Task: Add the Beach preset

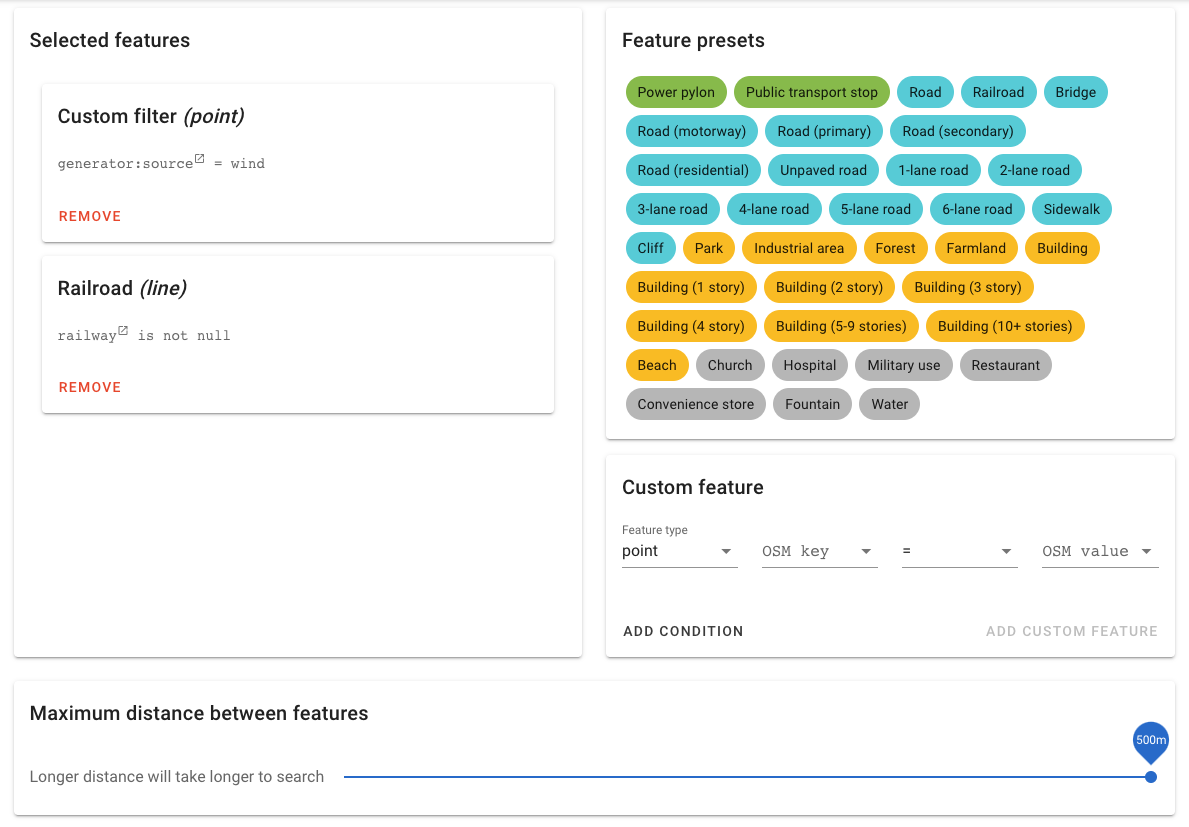Action: pos(657,365)
